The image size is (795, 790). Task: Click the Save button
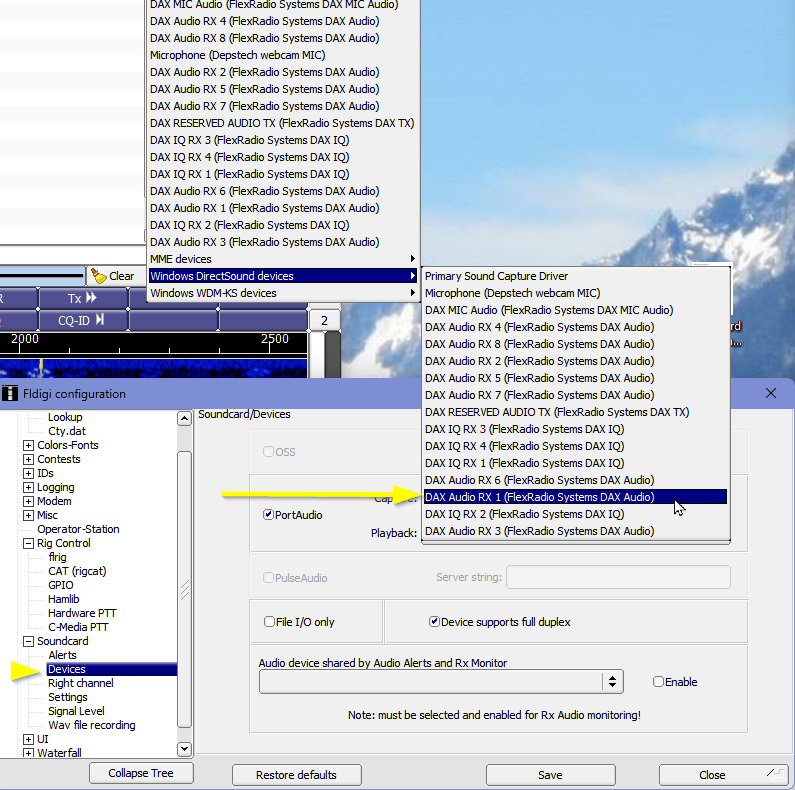551,775
